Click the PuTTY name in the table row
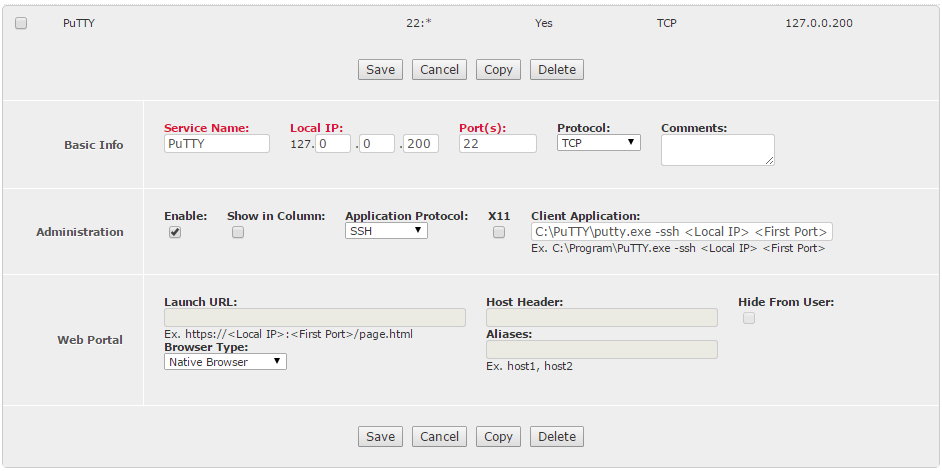The image size is (942, 471). pyautogui.click(x=79, y=23)
